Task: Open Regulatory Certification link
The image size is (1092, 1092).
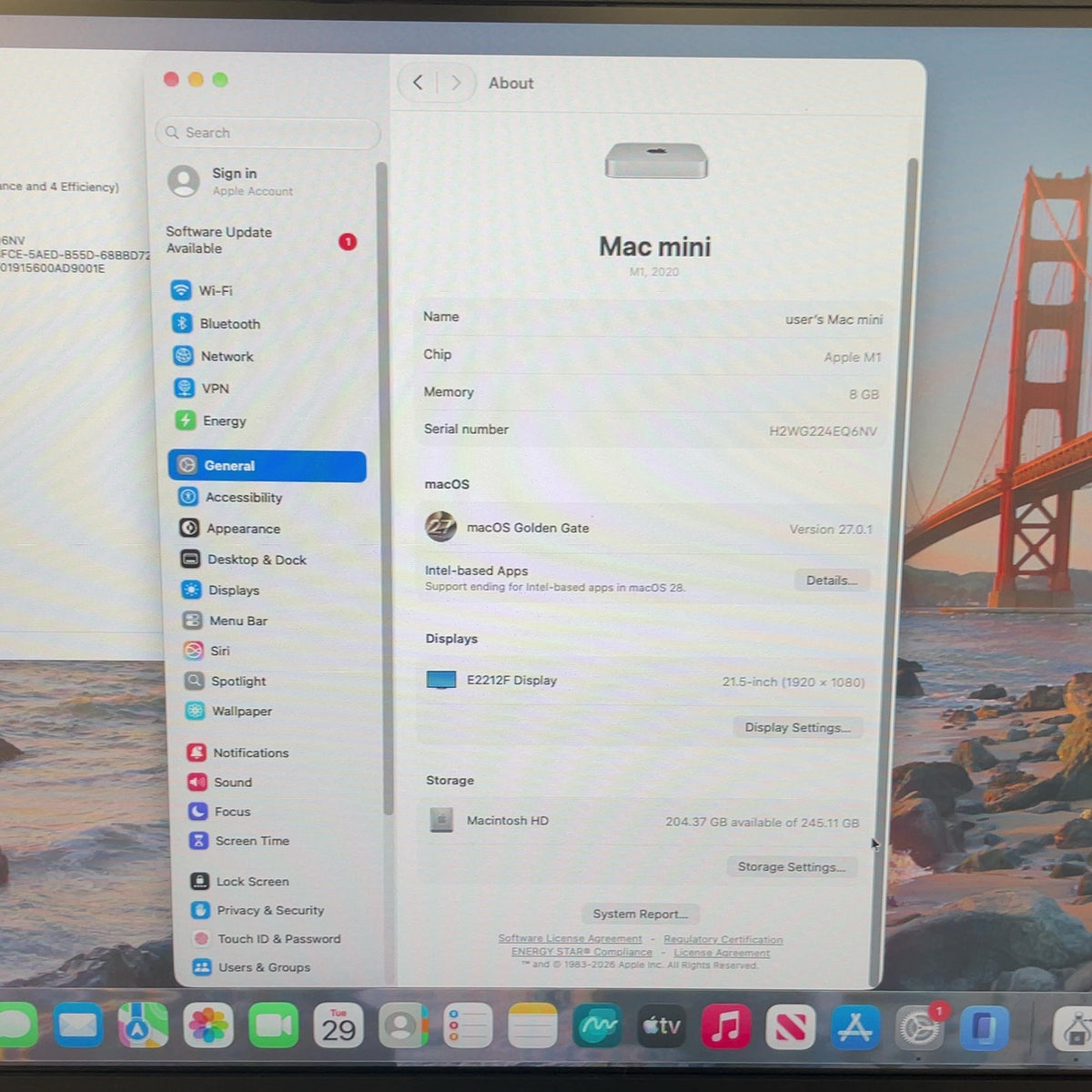Action: point(723,939)
